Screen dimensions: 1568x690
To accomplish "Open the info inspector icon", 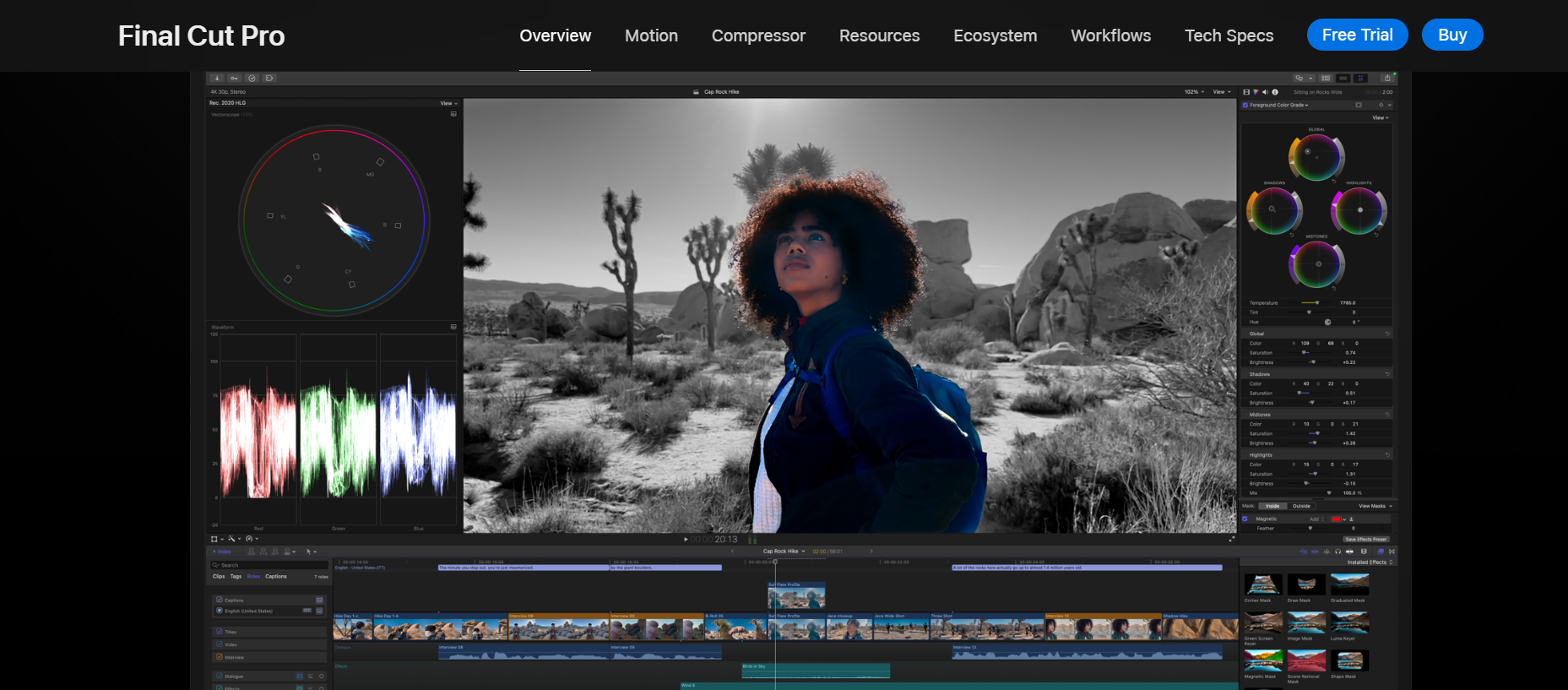I will (1275, 92).
